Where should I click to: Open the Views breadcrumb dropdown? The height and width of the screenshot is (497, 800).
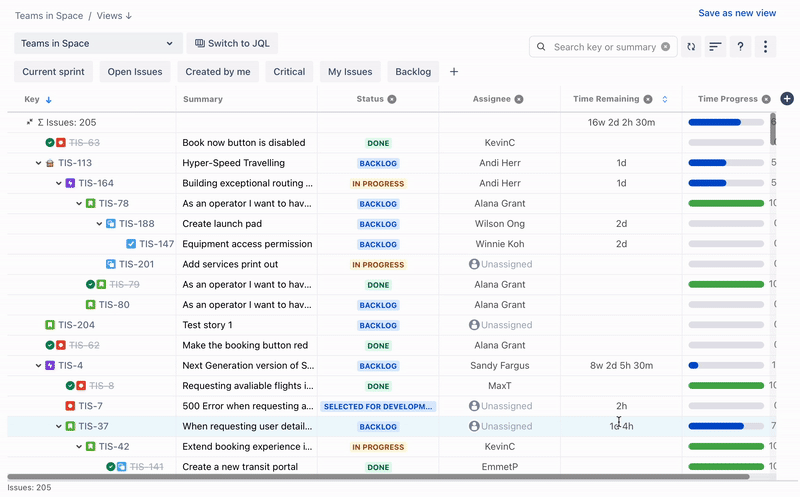coord(114,16)
